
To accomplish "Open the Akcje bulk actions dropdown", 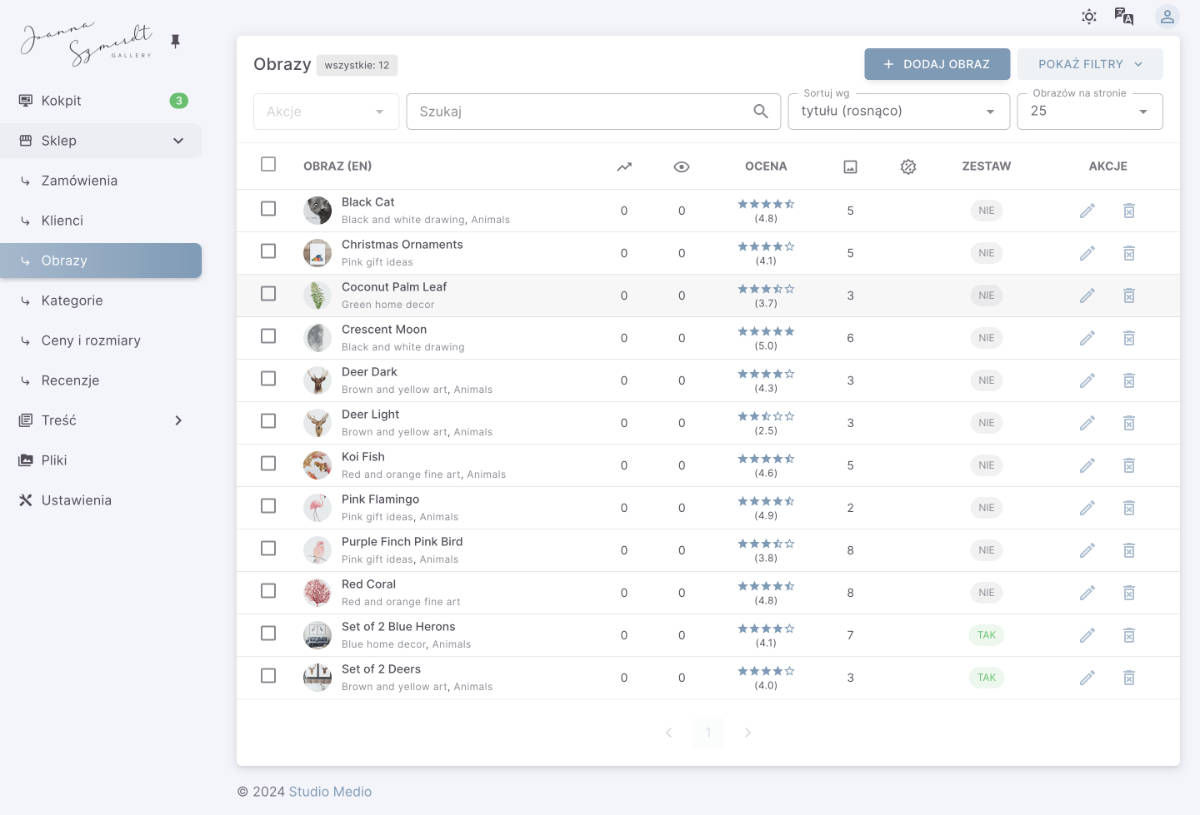I will pos(326,111).
